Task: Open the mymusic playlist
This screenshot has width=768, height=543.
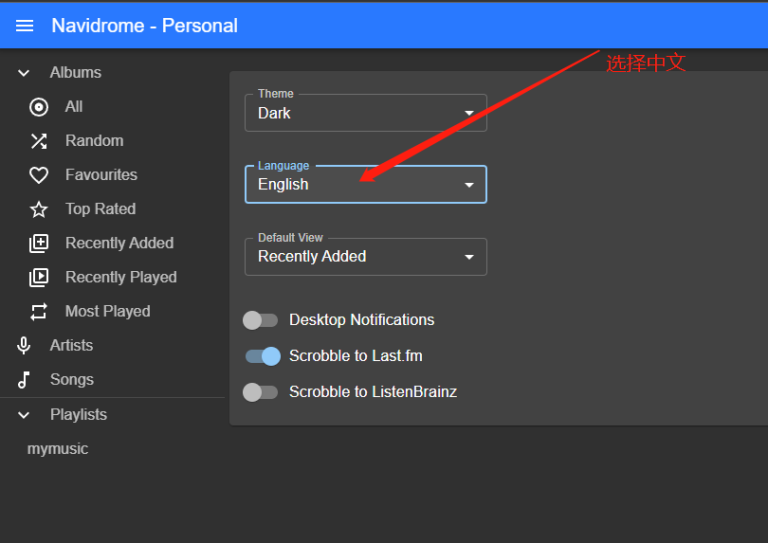Action: [58, 449]
